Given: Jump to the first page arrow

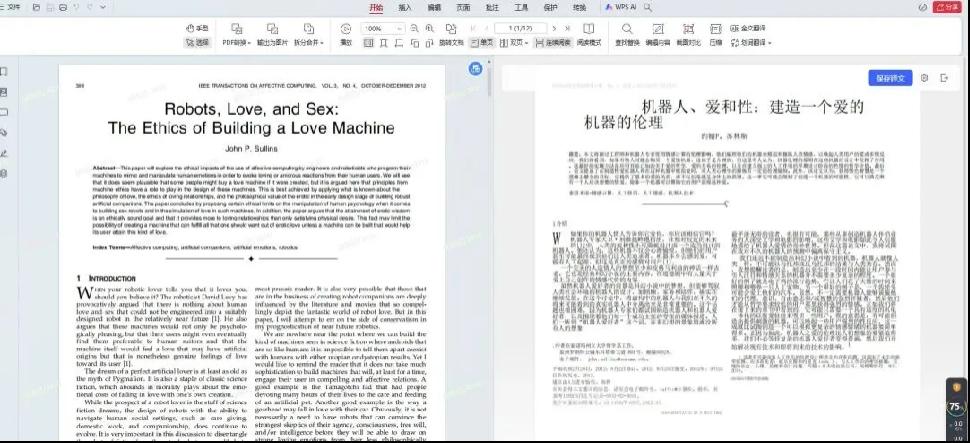Looking at the screenshot, I should pyautogui.click(x=473, y=28).
